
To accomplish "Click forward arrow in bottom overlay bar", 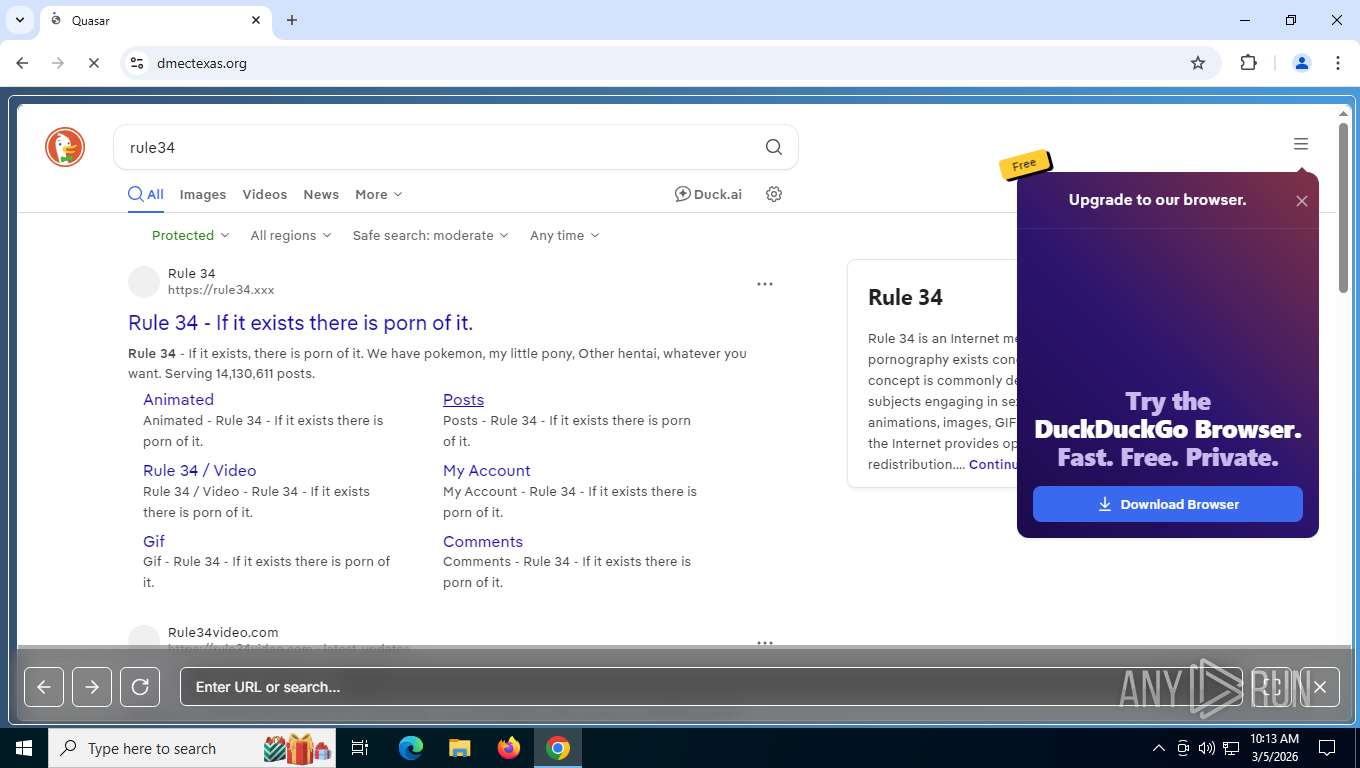I will coord(92,687).
